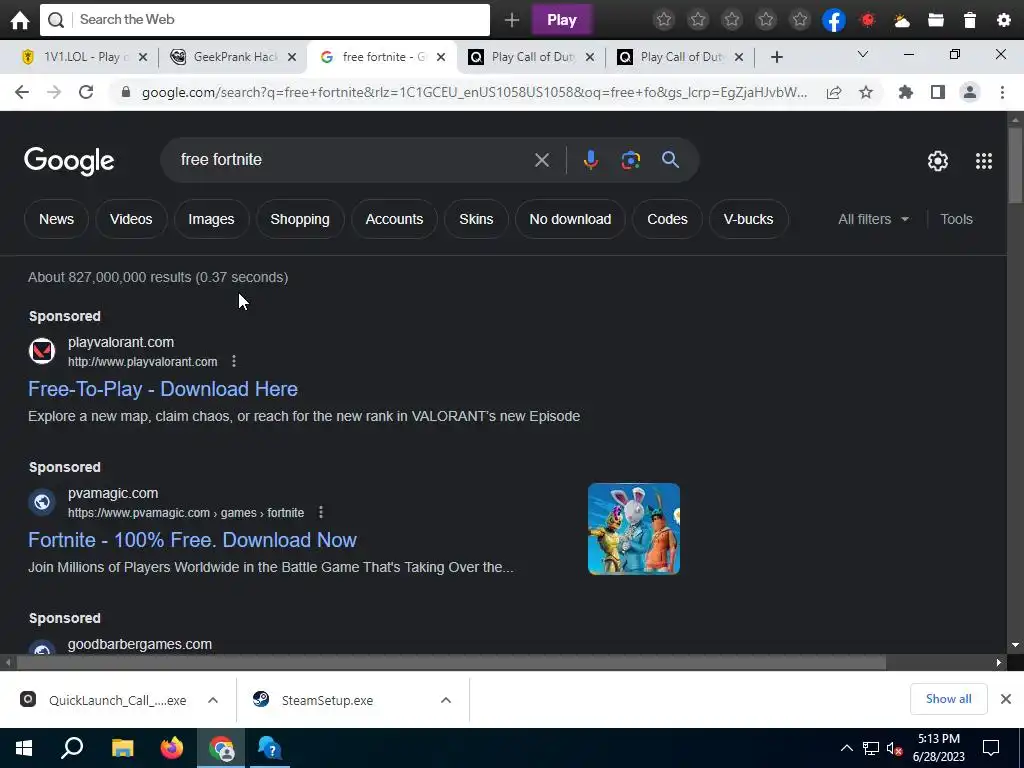
Task: Expand SteamSetup.exe download options
Action: (x=446, y=700)
